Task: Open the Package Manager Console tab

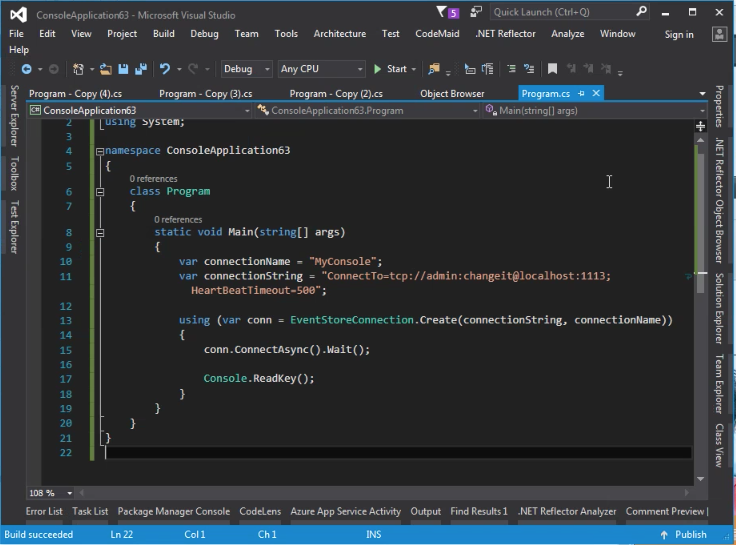Action: tap(174, 511)
